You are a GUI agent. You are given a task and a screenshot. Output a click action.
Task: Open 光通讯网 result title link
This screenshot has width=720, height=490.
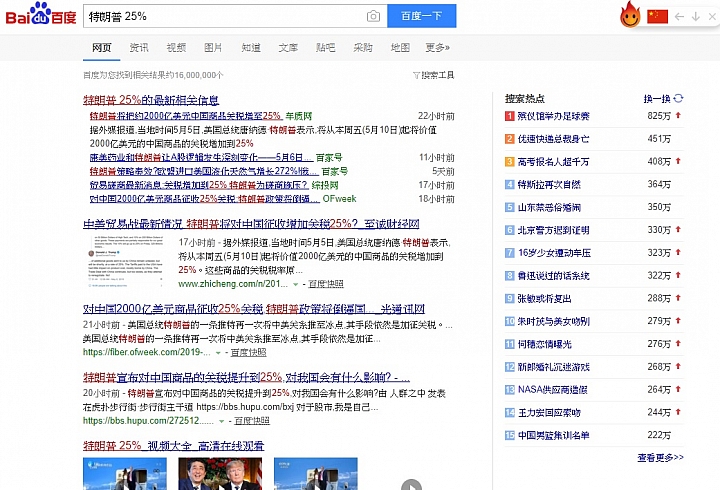(x=254, y=309)
